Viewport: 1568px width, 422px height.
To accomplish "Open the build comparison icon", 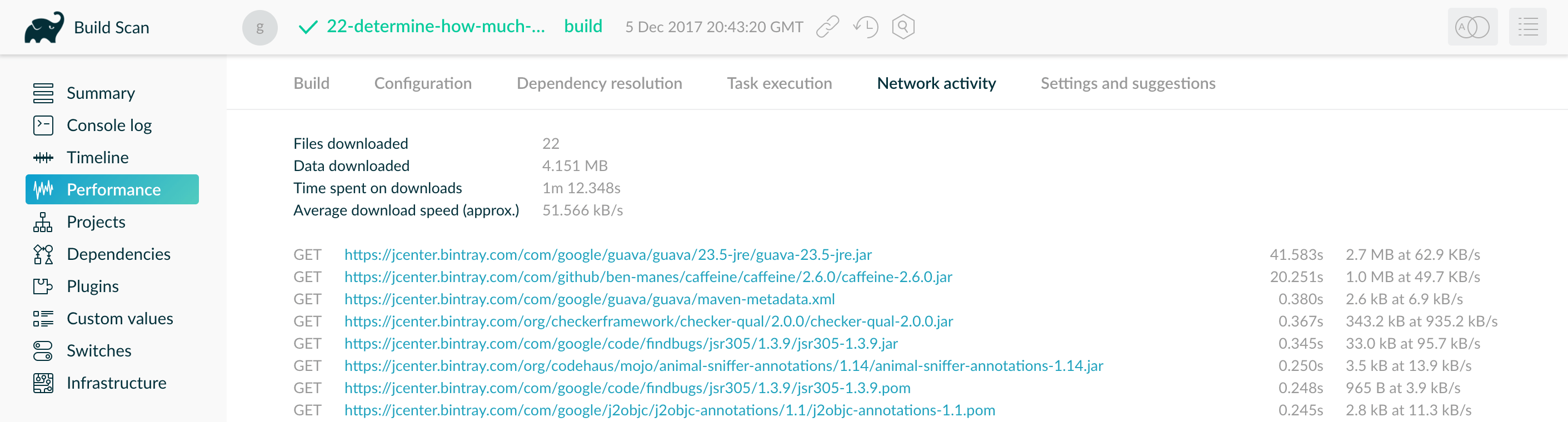I will point(1472,27).
